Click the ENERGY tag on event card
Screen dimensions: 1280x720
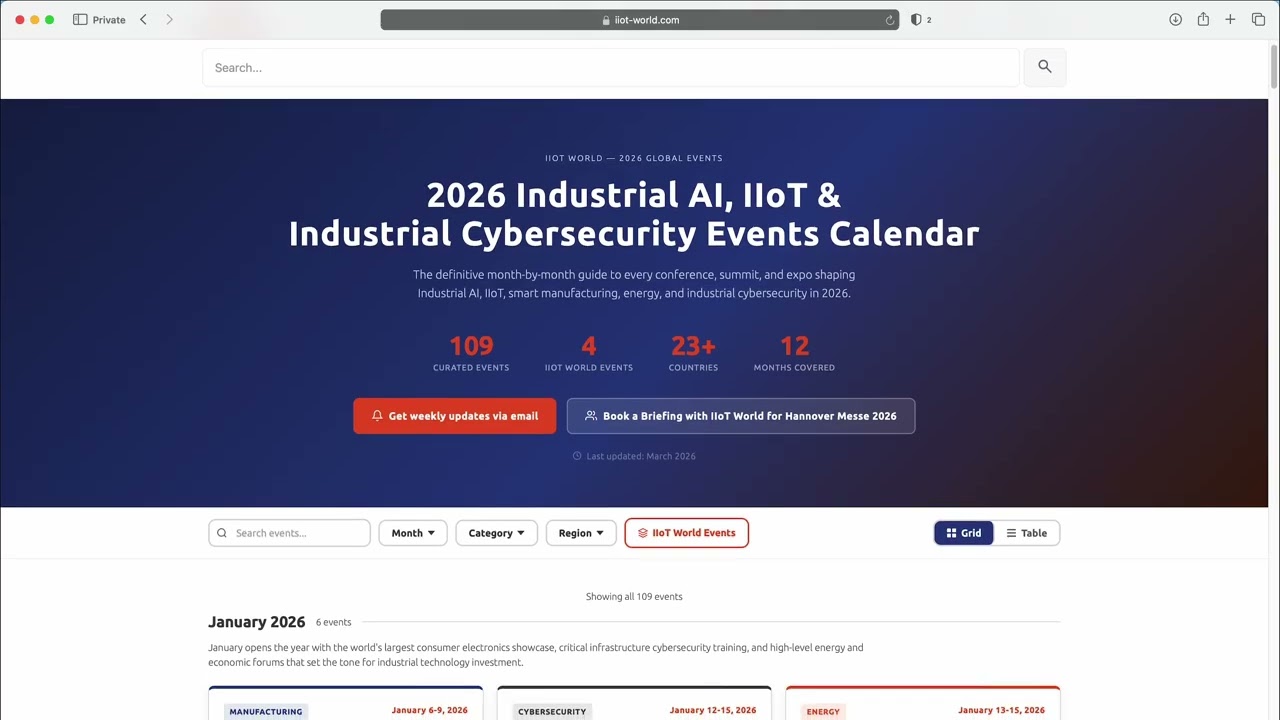tap(823, 712)
